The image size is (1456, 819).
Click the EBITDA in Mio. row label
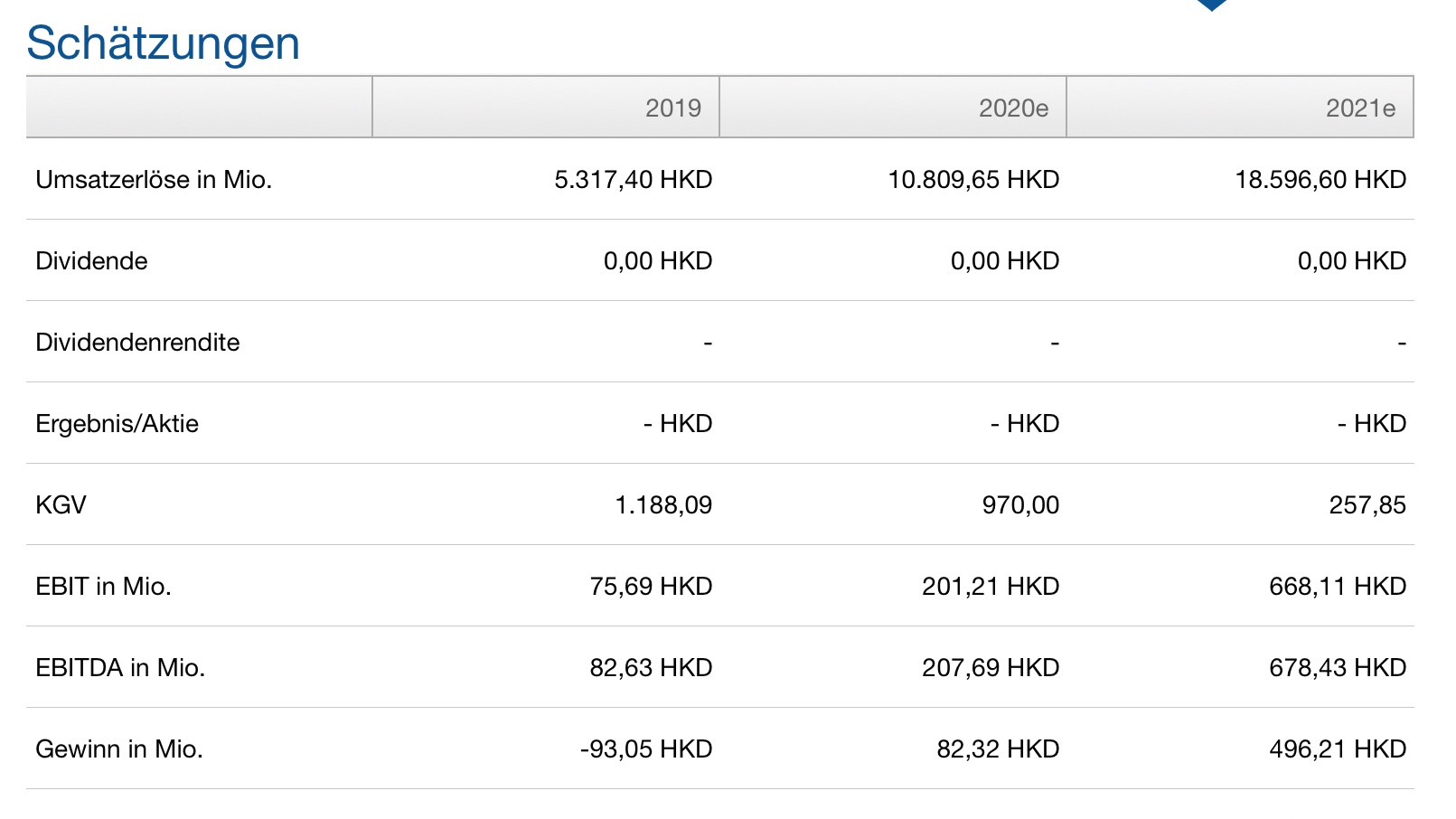click(x=120, y=668)
